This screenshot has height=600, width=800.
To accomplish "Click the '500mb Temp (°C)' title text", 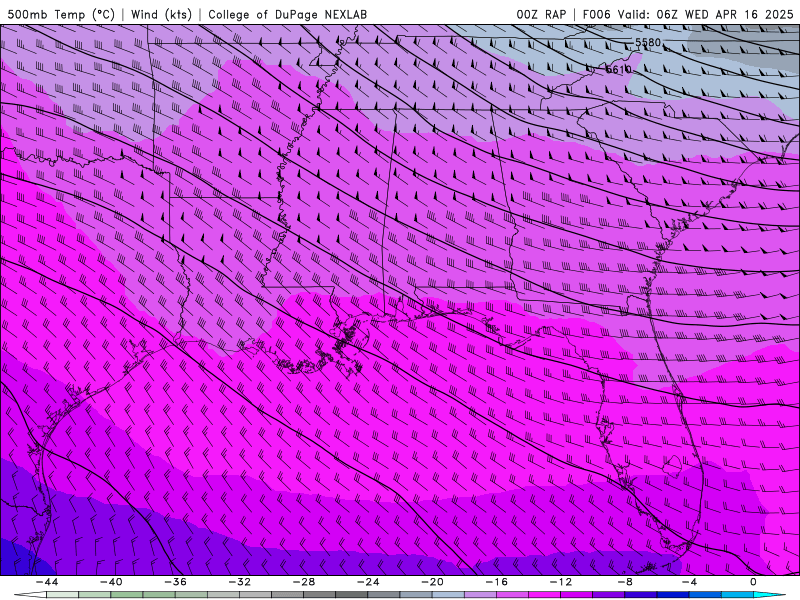I will click(x=61, y=14).
